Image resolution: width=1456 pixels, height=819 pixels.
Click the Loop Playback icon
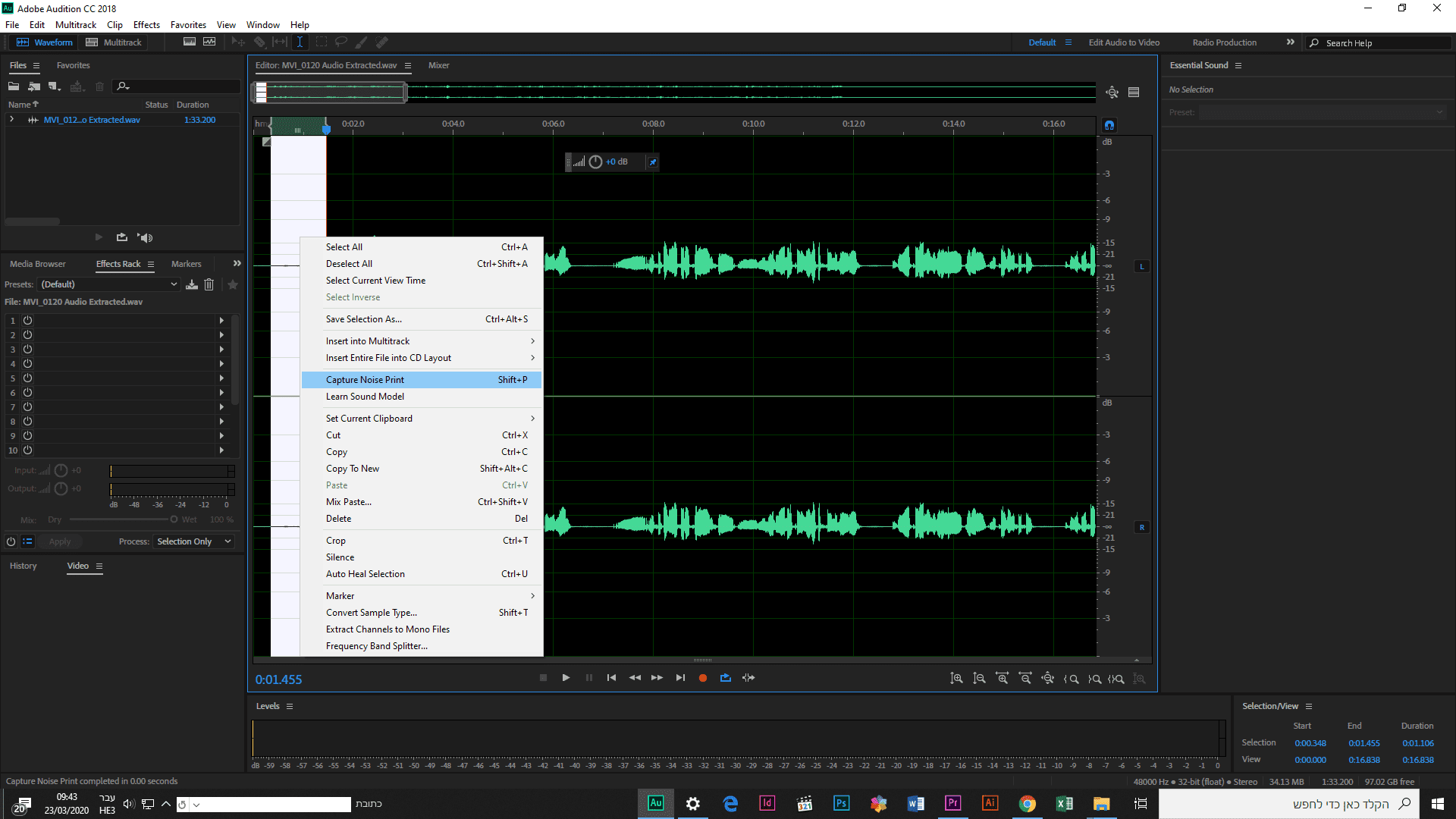tap(726, 678)
